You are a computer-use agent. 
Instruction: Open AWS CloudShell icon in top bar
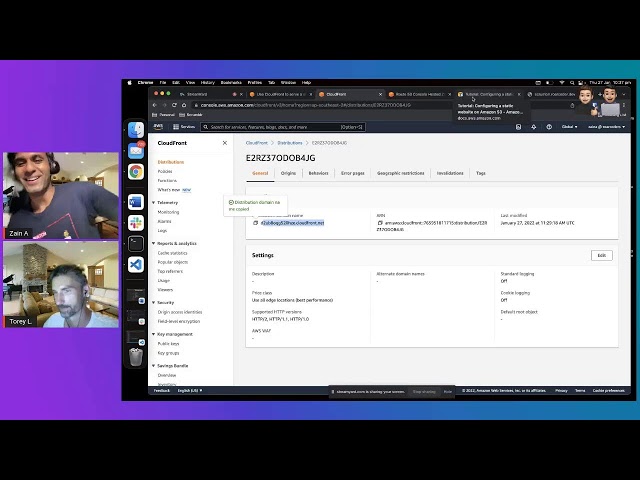pos(518,127)
